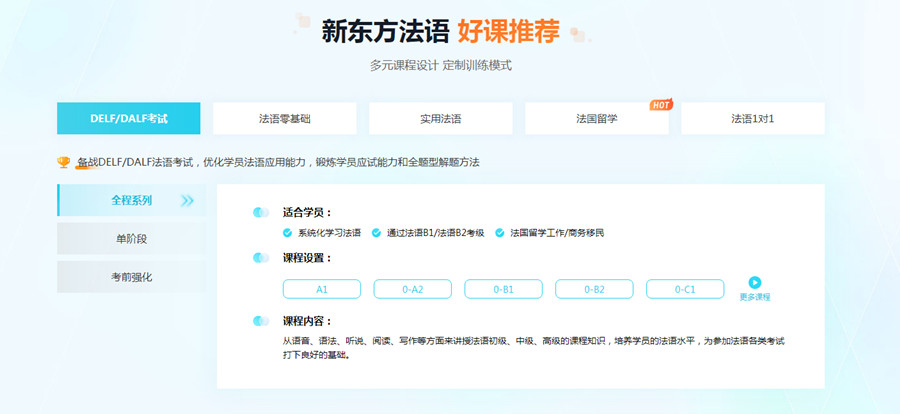The image size is (900, 414).
Task: Open the 更多课程 link
Action: [x=755, y=297]
